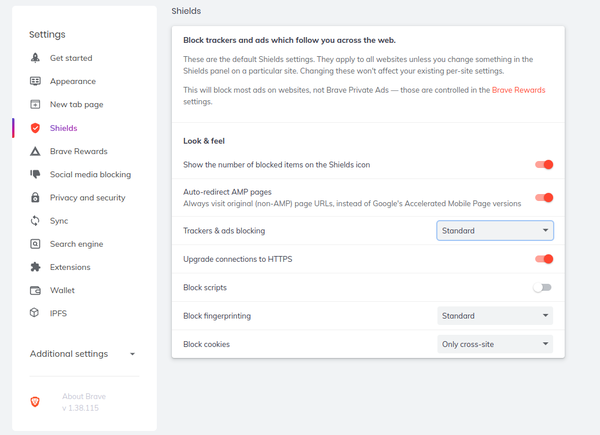600x435 pixels.
Task: Open the Trackers & ads blocking dropdown
Action: point(494,231)
